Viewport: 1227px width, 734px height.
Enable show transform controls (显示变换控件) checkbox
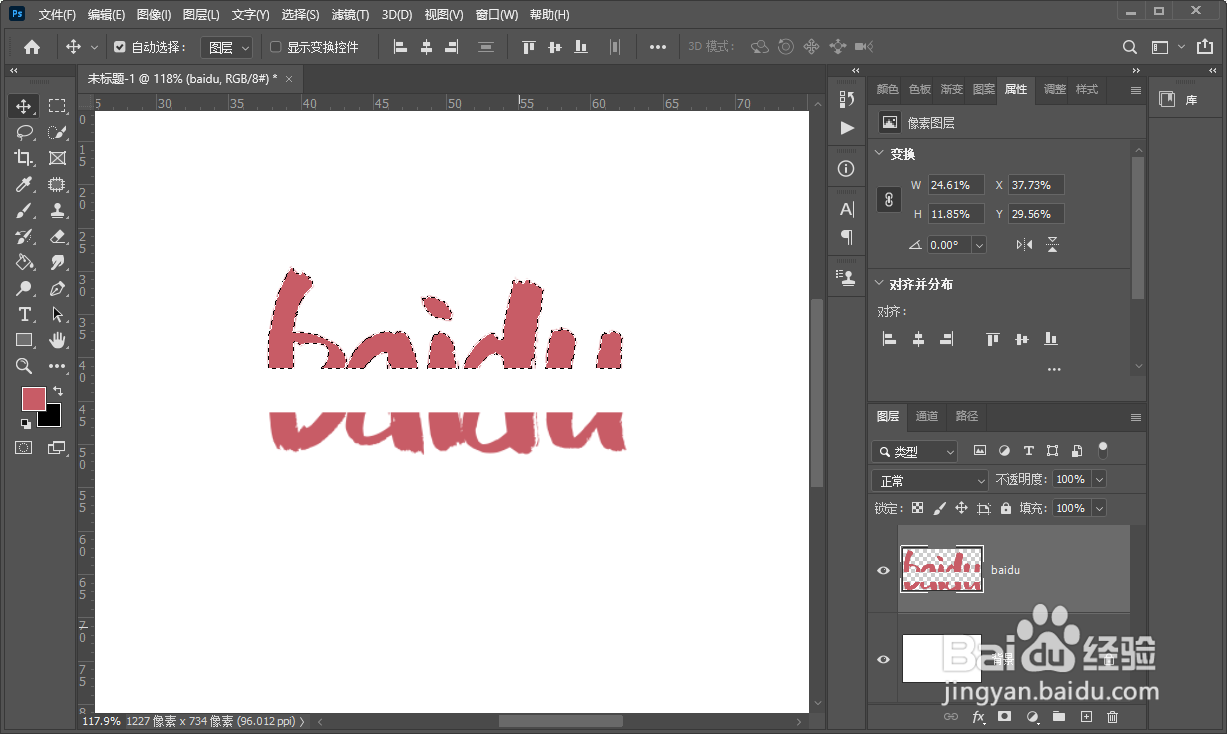[x=276, y=47]
